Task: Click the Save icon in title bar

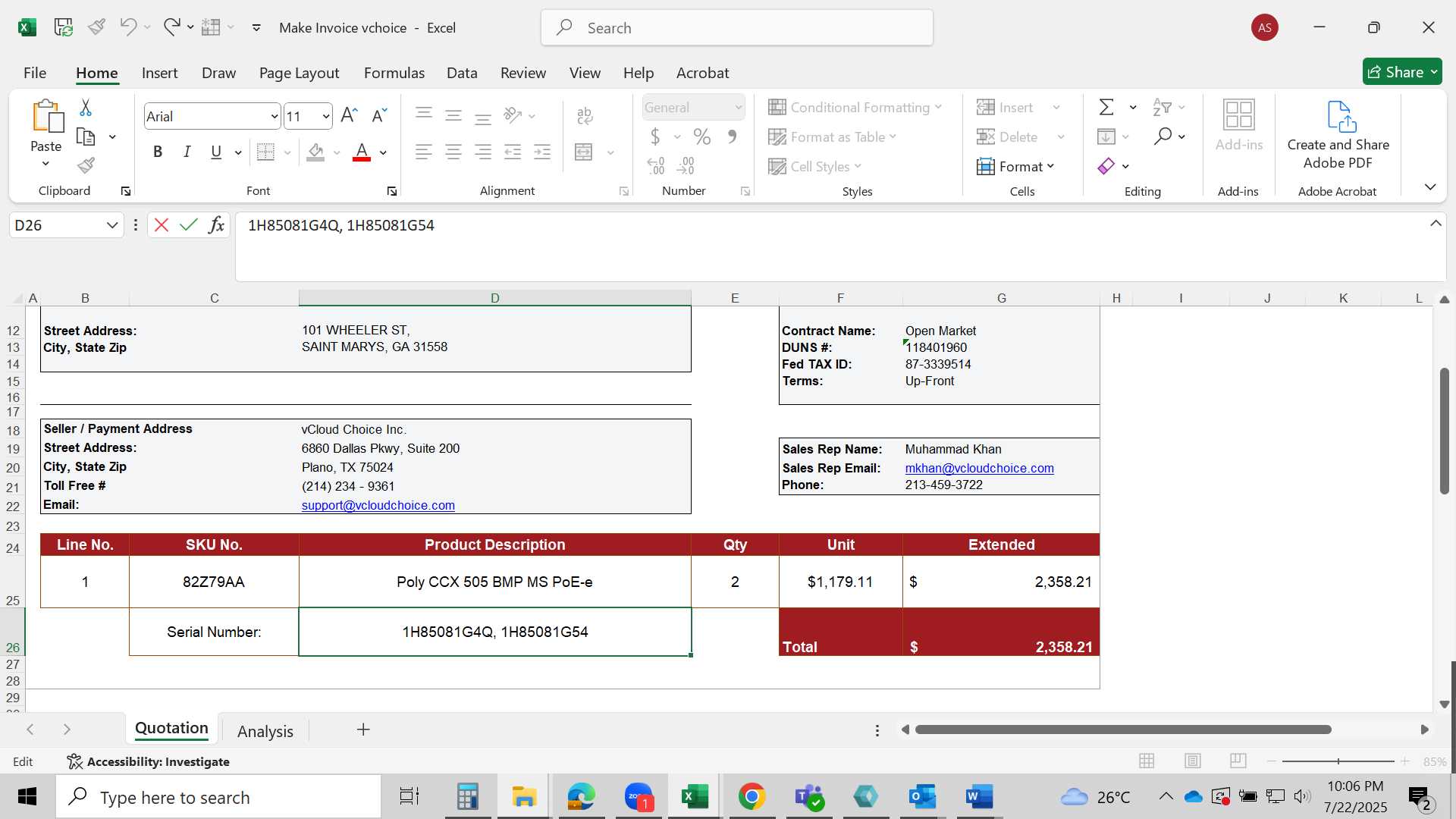Action: click(63, 27)
